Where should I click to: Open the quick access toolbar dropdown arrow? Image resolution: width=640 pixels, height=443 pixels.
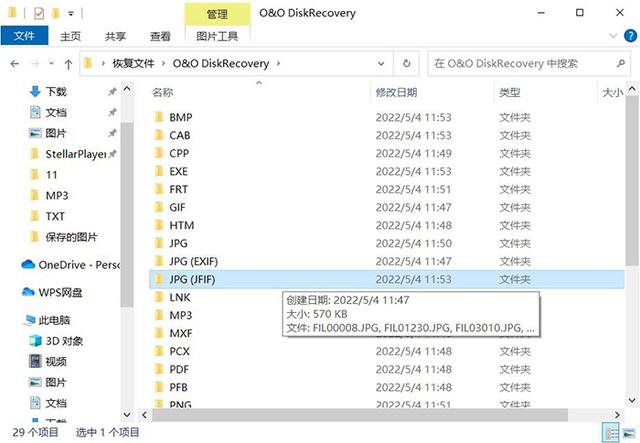coord(71,14)
